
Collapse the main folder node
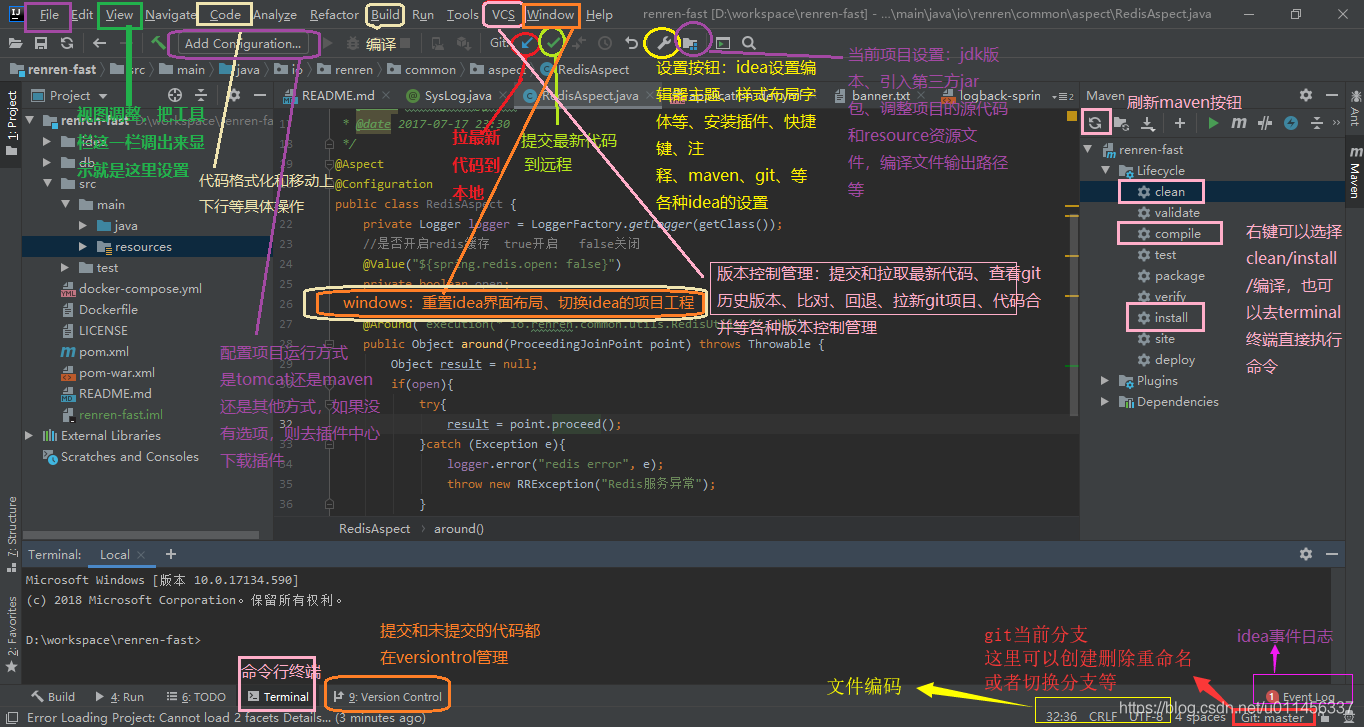click(66, 205)
